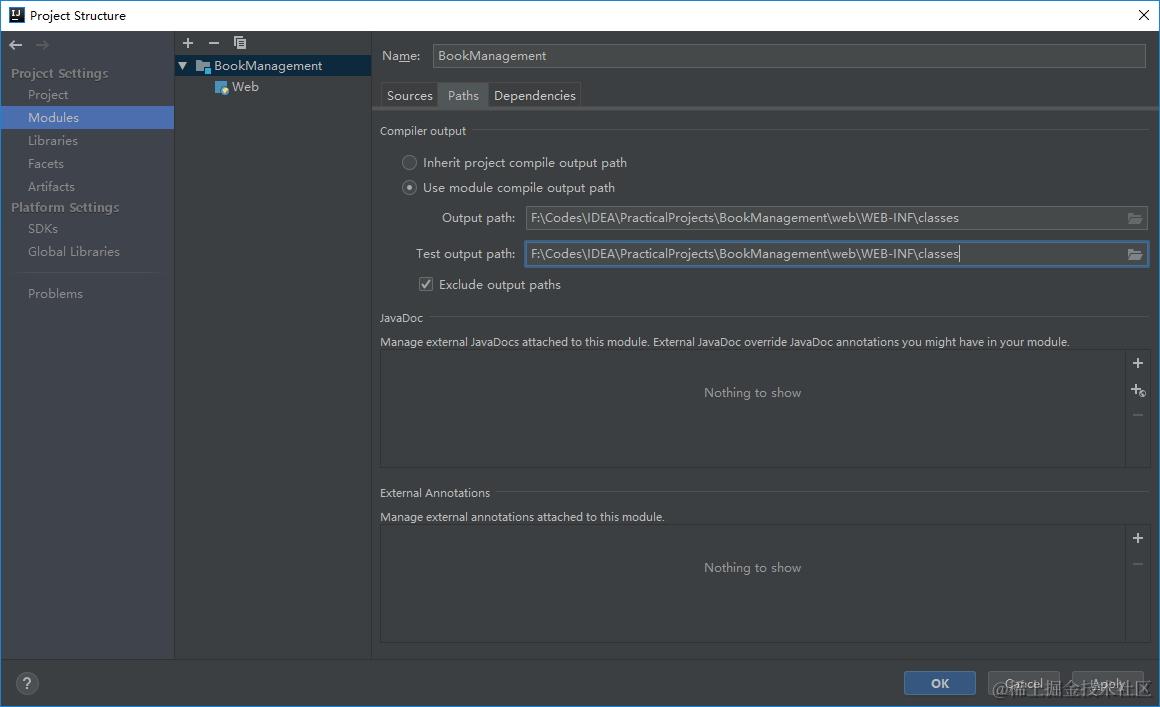Switch to the Dependencies tab
Image resolution: width=1160 pixels, height=707 pixels.
tap(534, 95)
